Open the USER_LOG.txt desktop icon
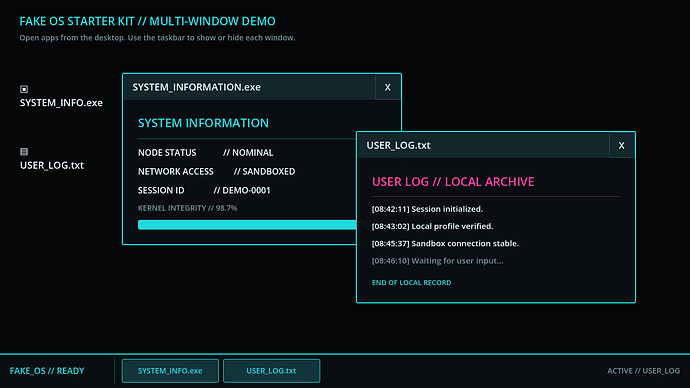Viewport: 690px width, 388px height. 24,152
